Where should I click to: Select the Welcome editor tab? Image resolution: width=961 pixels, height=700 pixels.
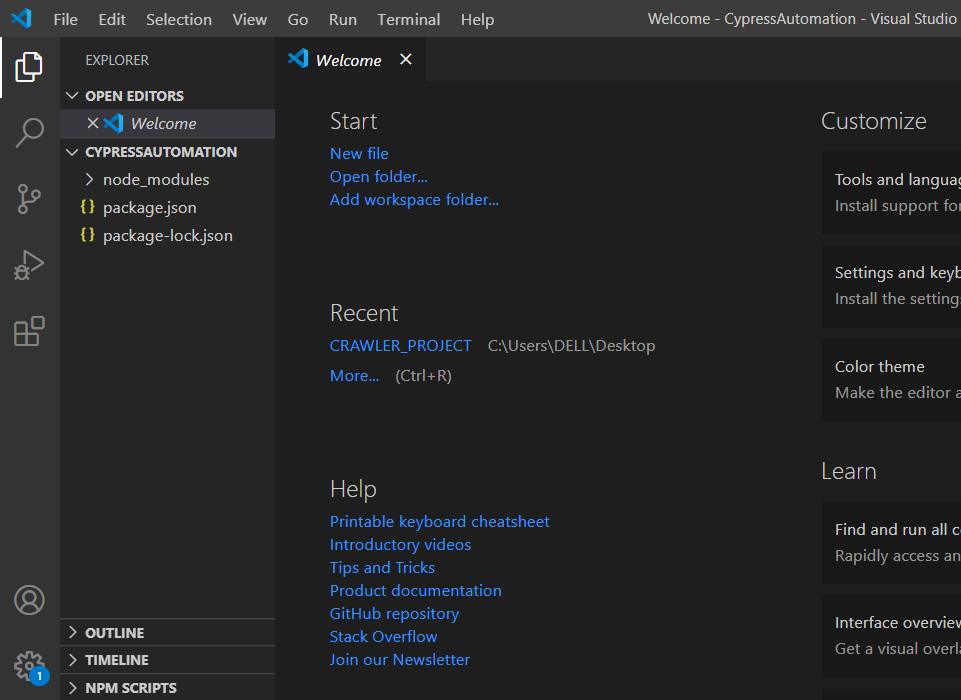[x=351, y=59]
